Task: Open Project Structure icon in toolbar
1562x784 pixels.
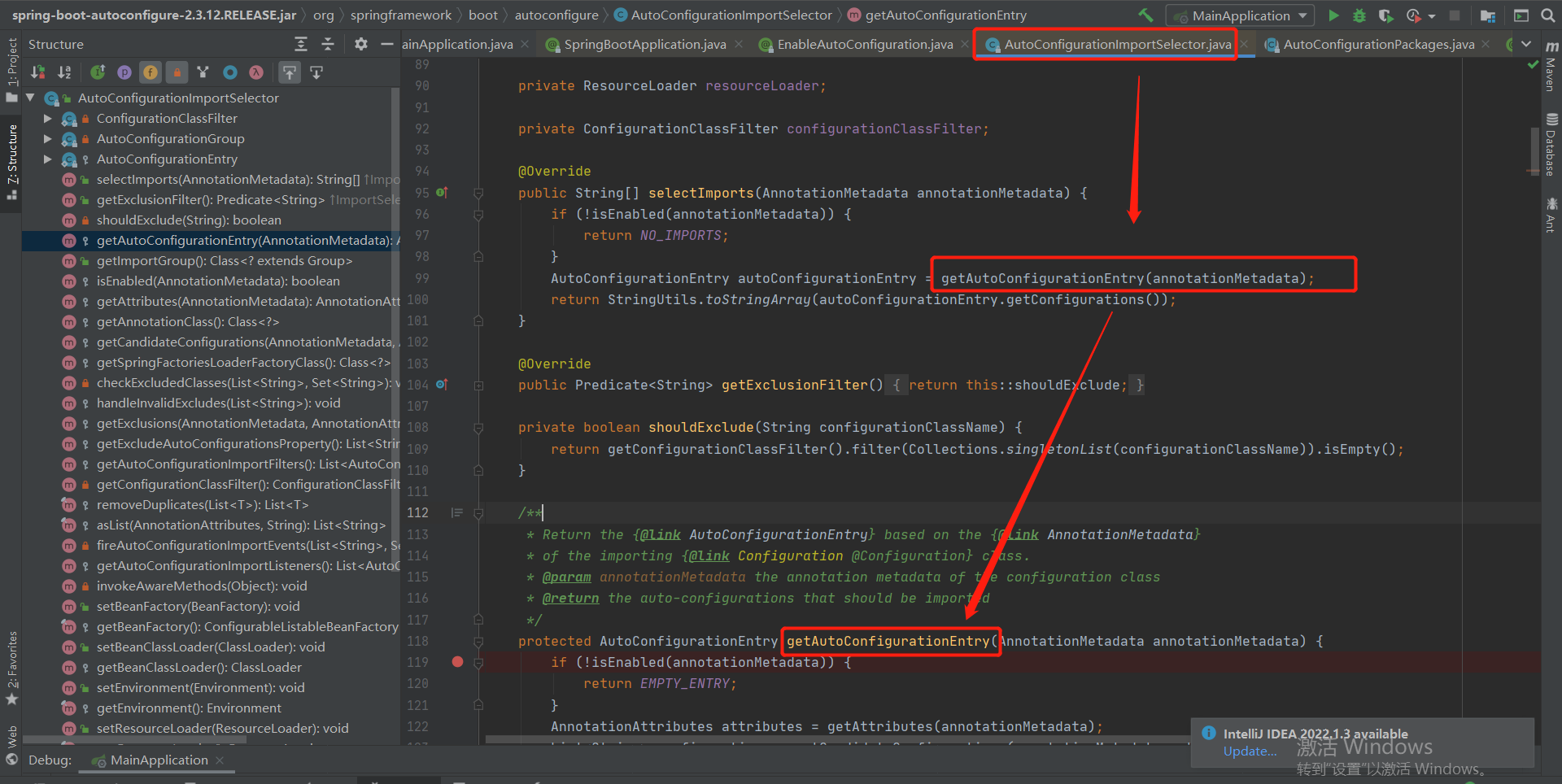Action: 1488,15
